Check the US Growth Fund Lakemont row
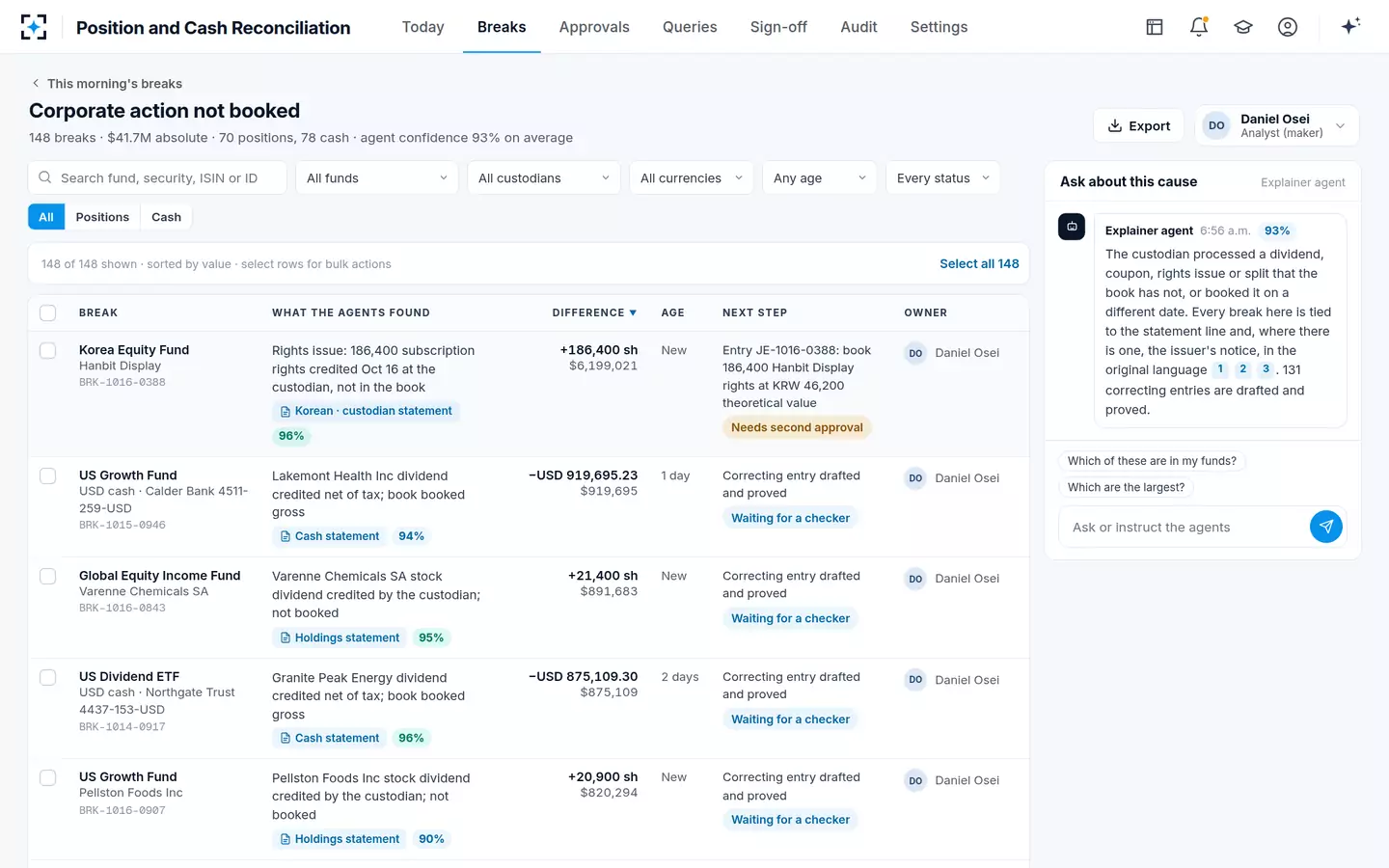The height and width of the screenshot is (868, 1389). coord(47,475)
